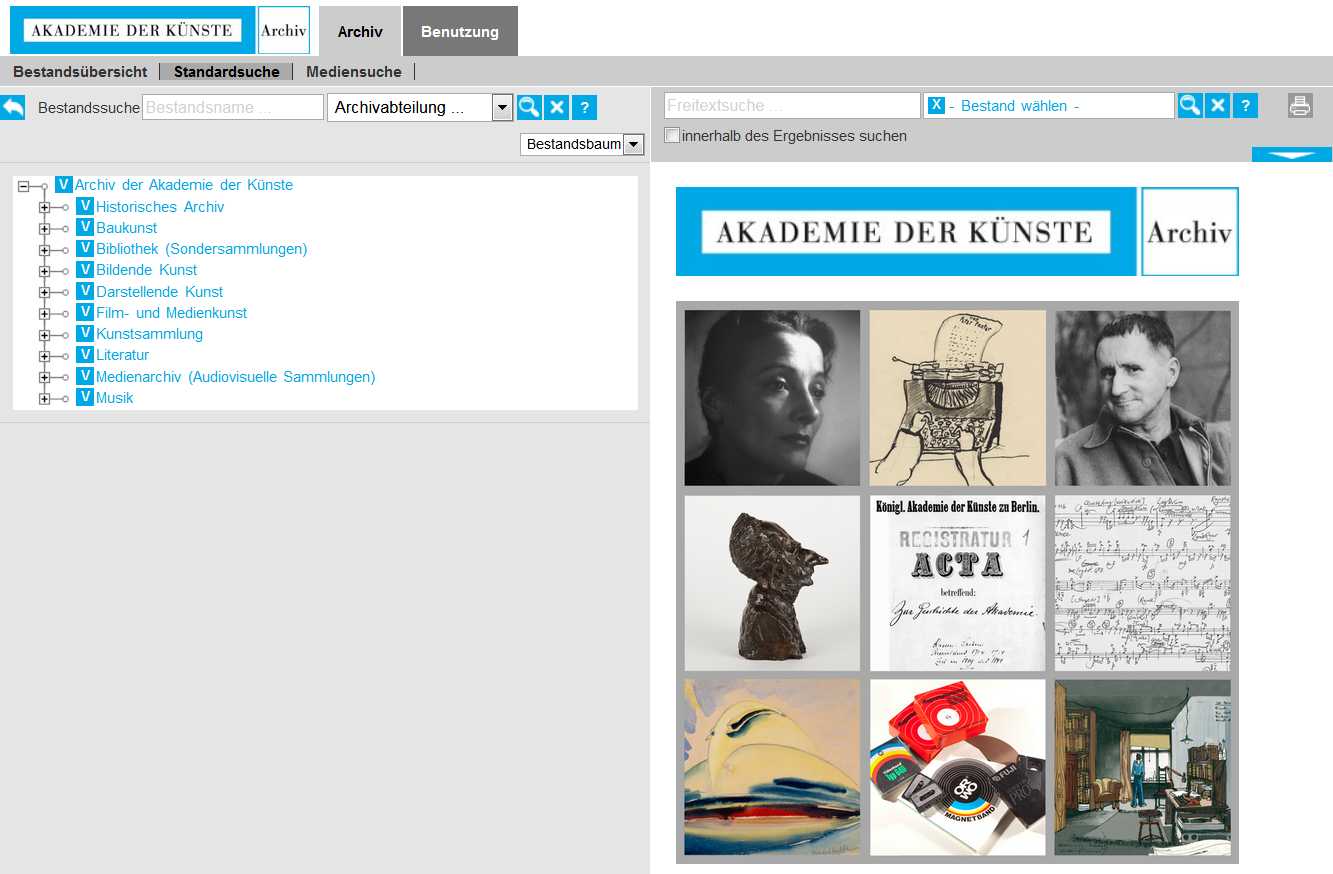The height and width of the screenshot is (874, 1333).
Task: Expand the Baukunst tree node
Action: (x=44, y=228)
